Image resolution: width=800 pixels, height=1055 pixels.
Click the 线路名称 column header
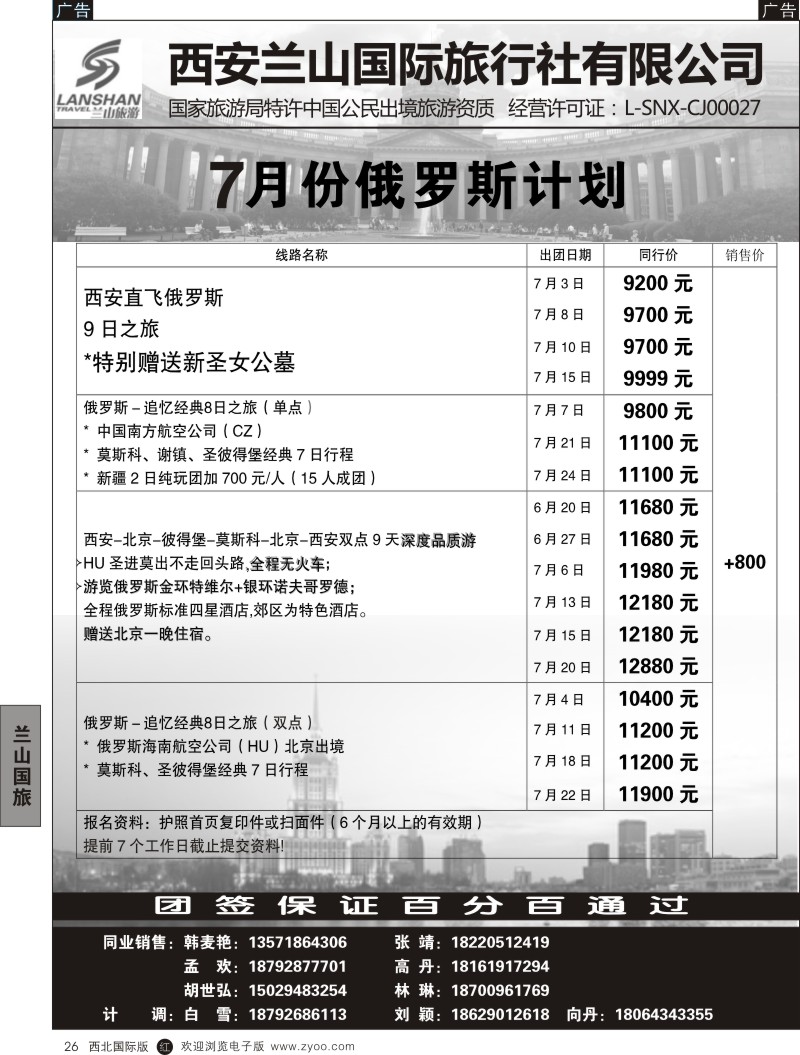pyautogui.click(x=301, y=255)
